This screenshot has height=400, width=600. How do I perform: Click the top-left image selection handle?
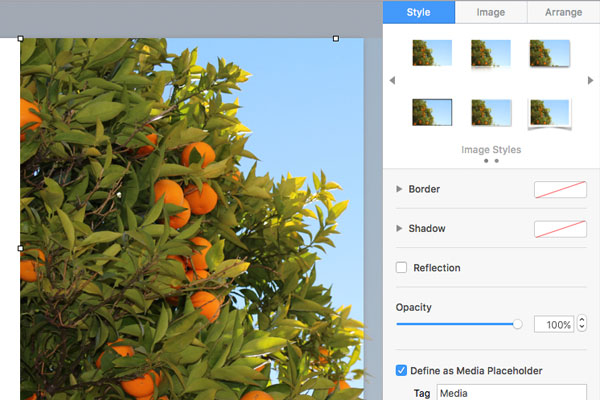point(21,39)
